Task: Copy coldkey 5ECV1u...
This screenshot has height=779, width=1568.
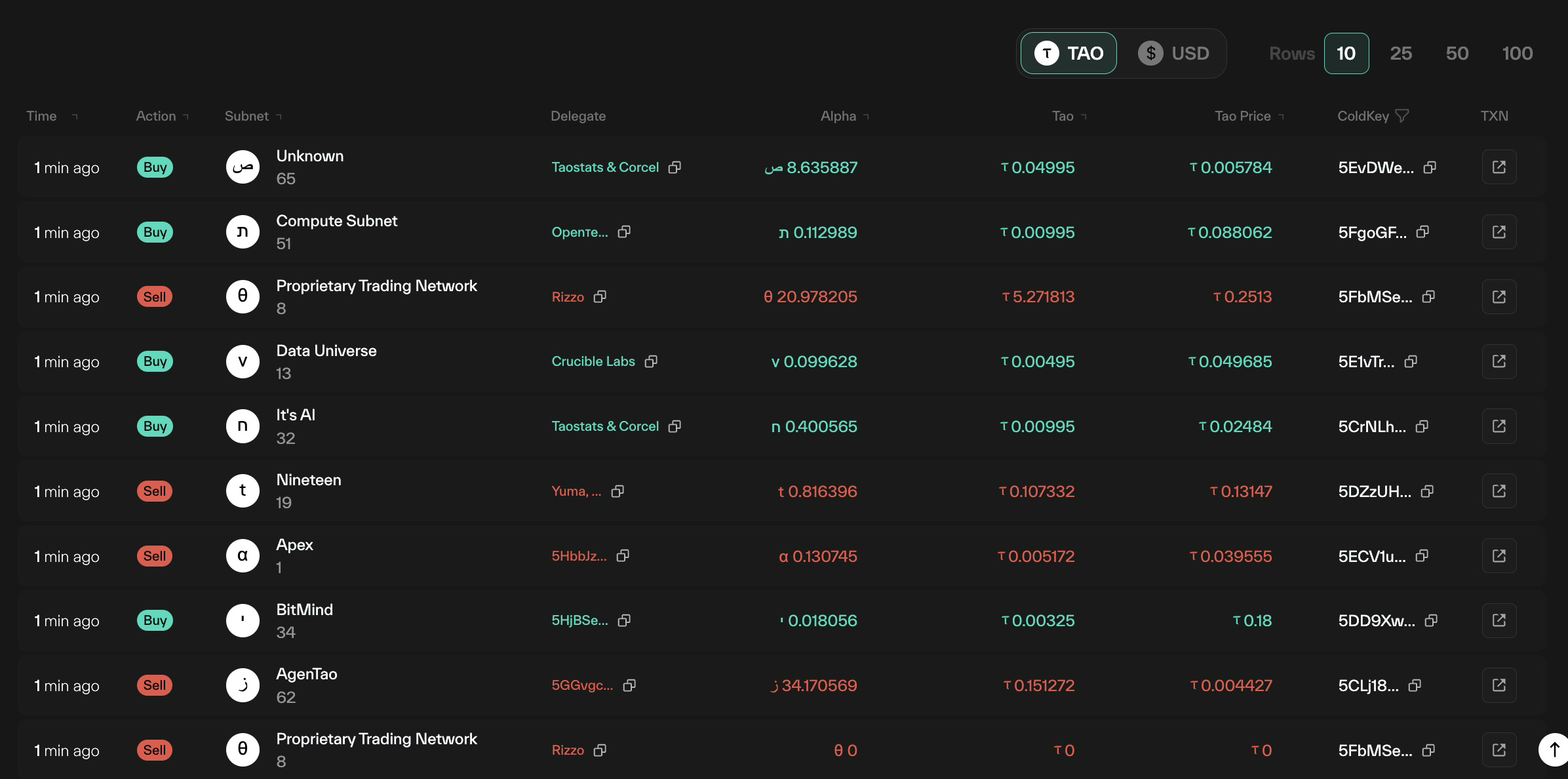Action: point(1422,556)
